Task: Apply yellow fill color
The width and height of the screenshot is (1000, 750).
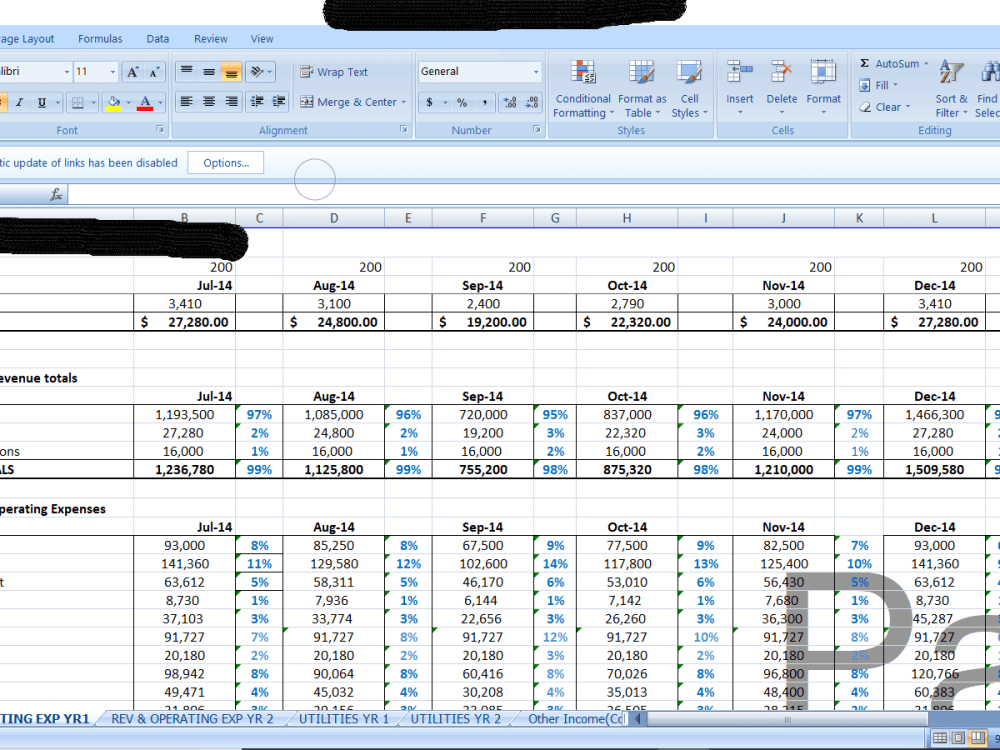Action: pyautogui.click(x=114, y=102)
